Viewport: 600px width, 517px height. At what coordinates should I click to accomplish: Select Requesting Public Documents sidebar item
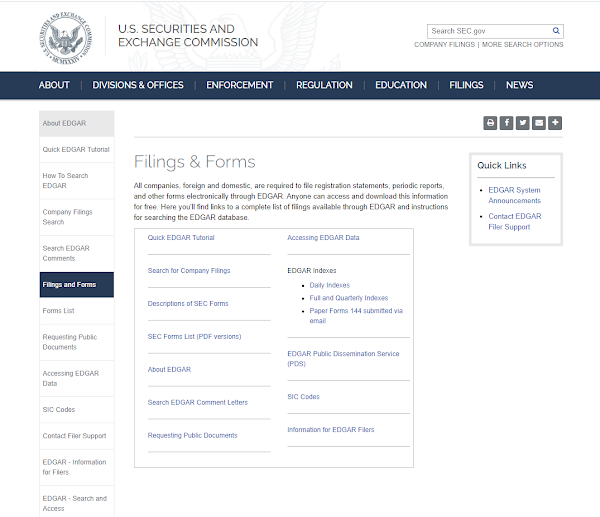77,342
